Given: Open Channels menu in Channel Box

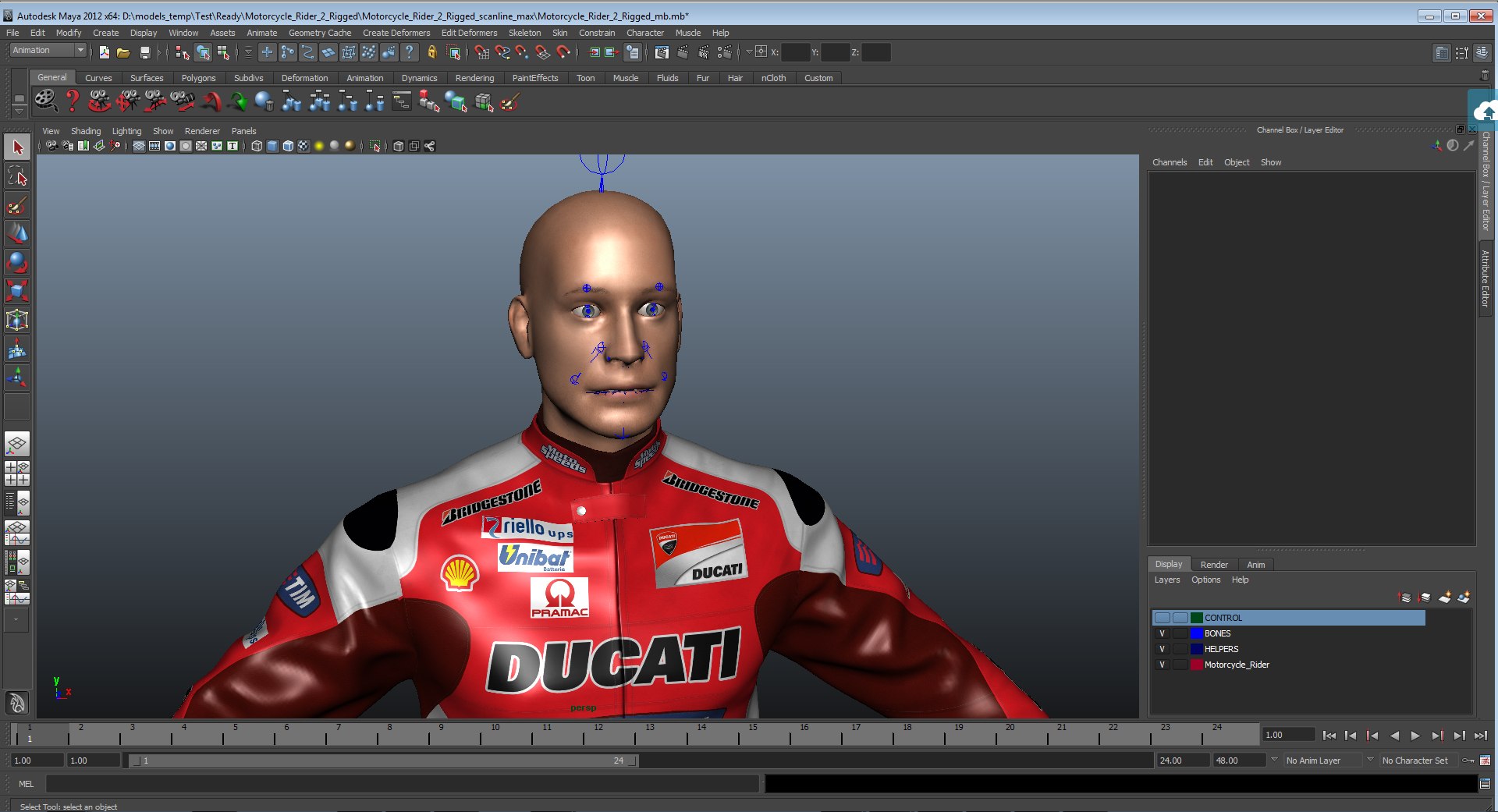Looking at the screenshot, I should click(x=1170, y=162).
